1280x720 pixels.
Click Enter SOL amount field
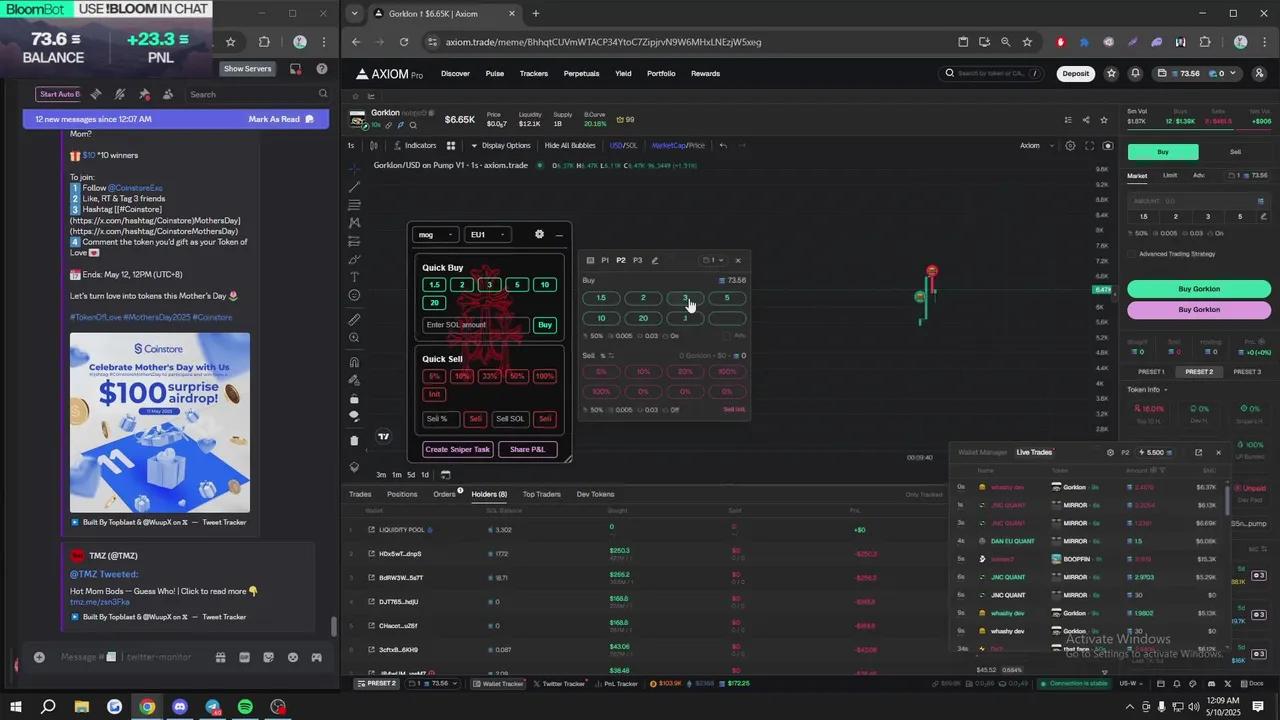tap(475, 325)
